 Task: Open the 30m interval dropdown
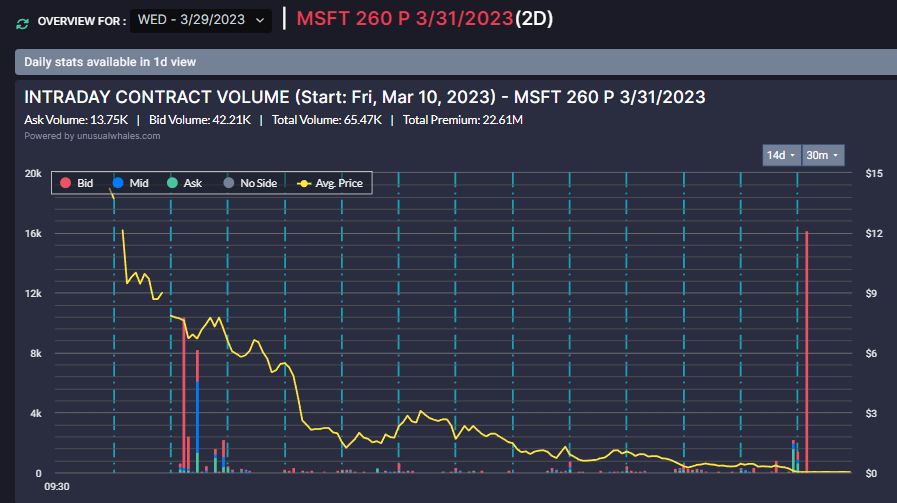point(823,155)
